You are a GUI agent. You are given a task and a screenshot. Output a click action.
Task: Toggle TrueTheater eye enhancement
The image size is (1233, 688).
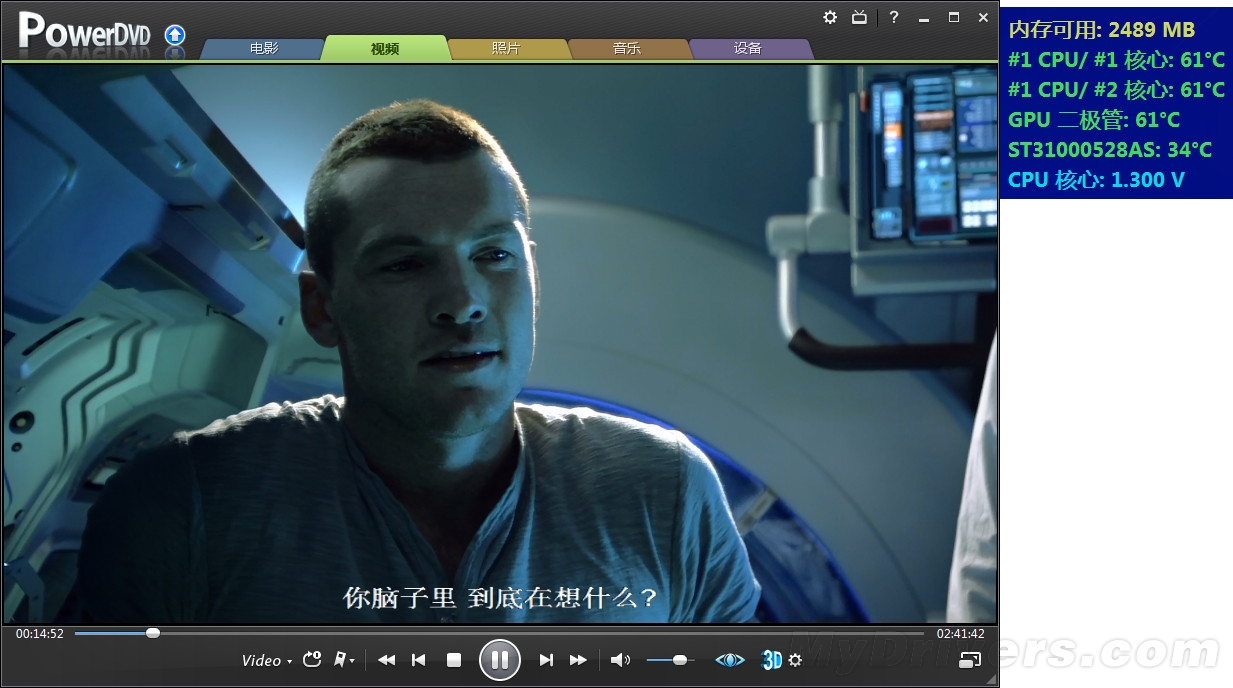point(730,660)
